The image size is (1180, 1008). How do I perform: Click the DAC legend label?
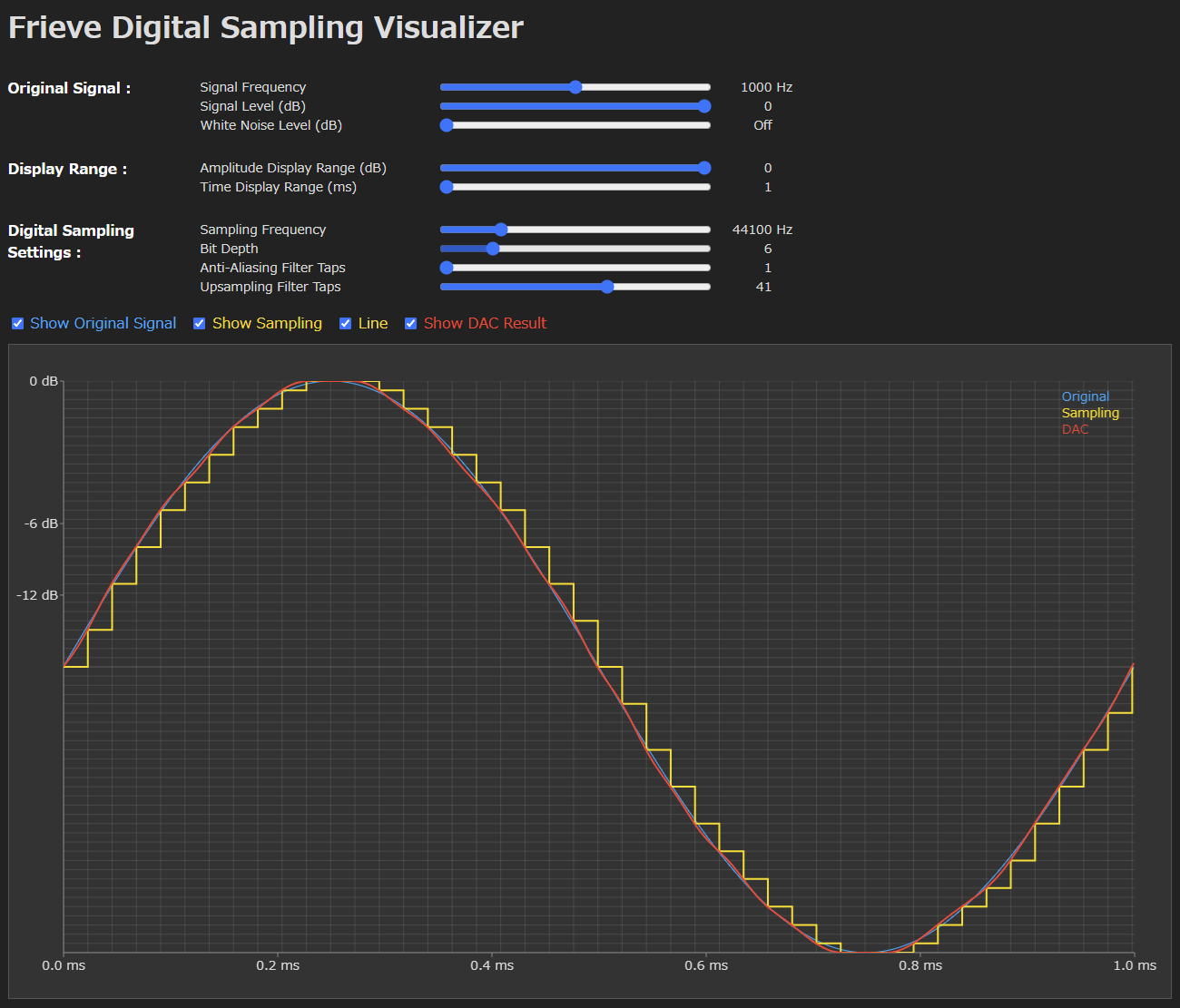[x=1075, y=429]
